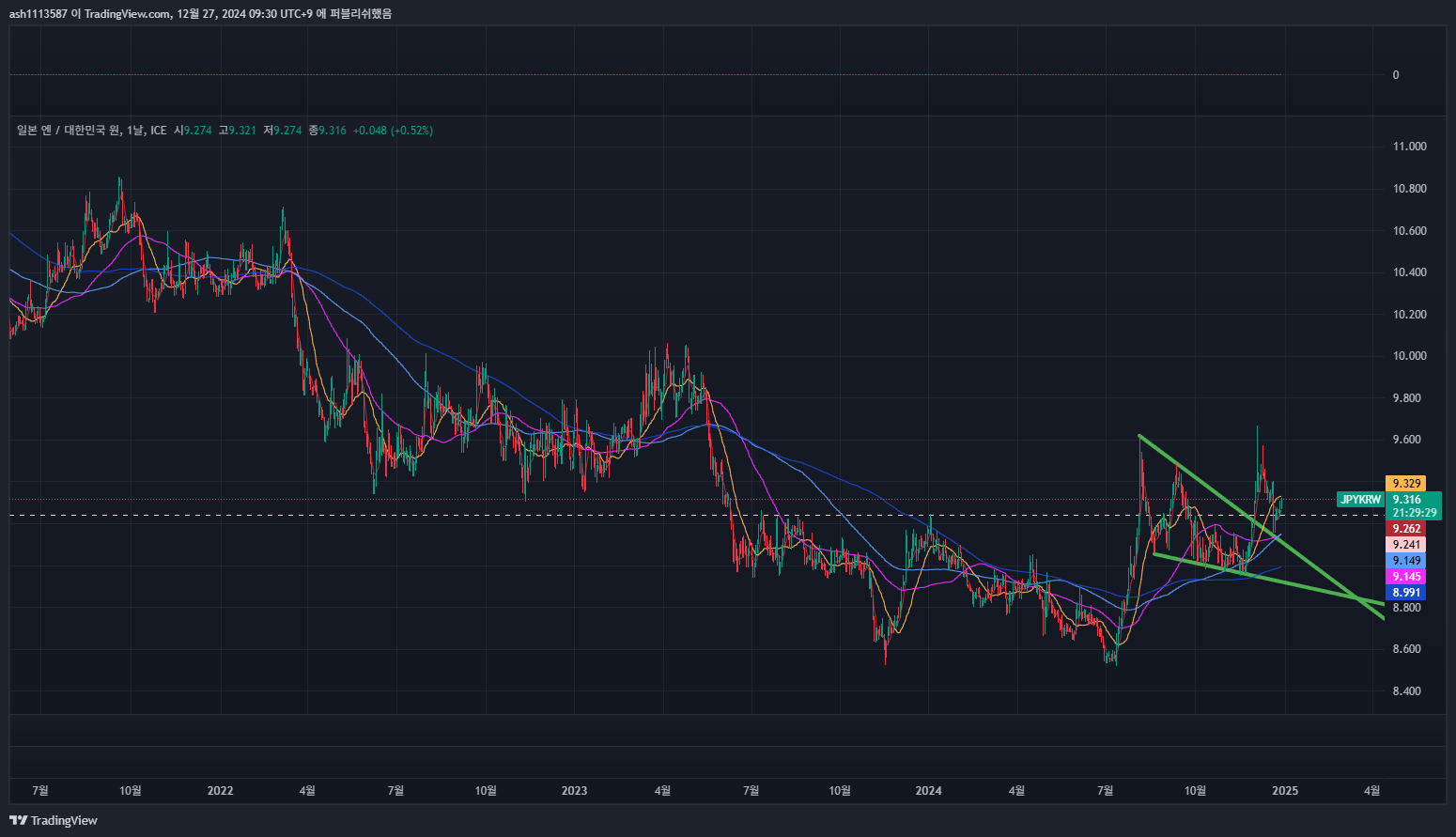Select the orange 9.329 price label
The image size is (1456, 837).
tap(1405, 483)
